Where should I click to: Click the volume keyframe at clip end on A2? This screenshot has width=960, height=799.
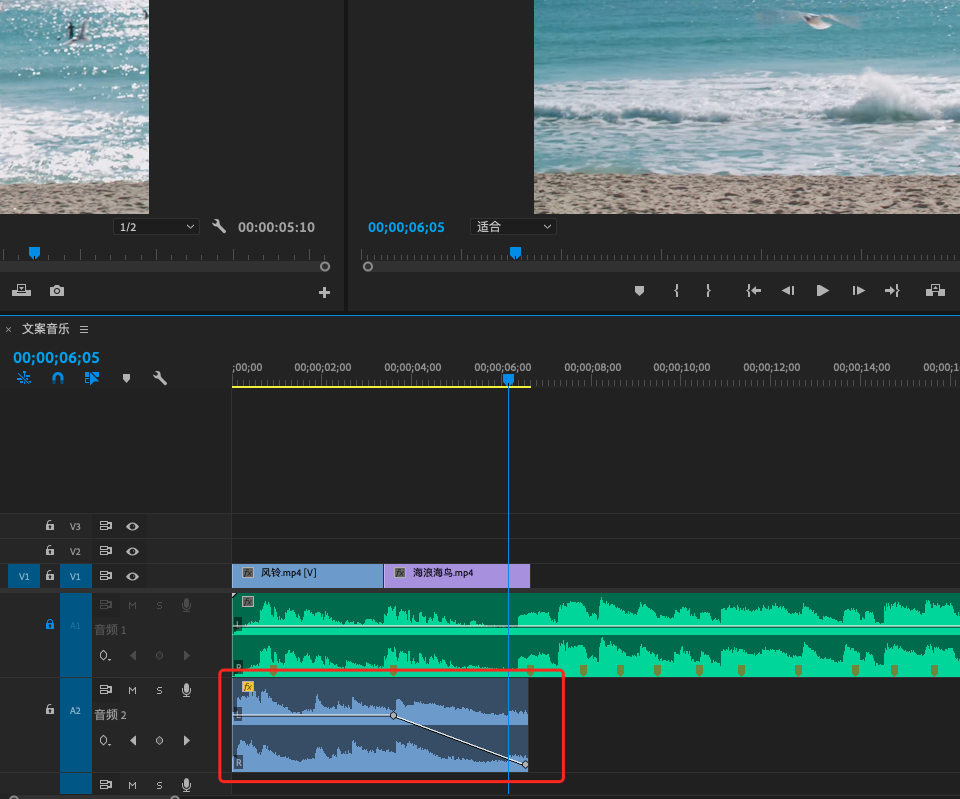tap(525, 765)
